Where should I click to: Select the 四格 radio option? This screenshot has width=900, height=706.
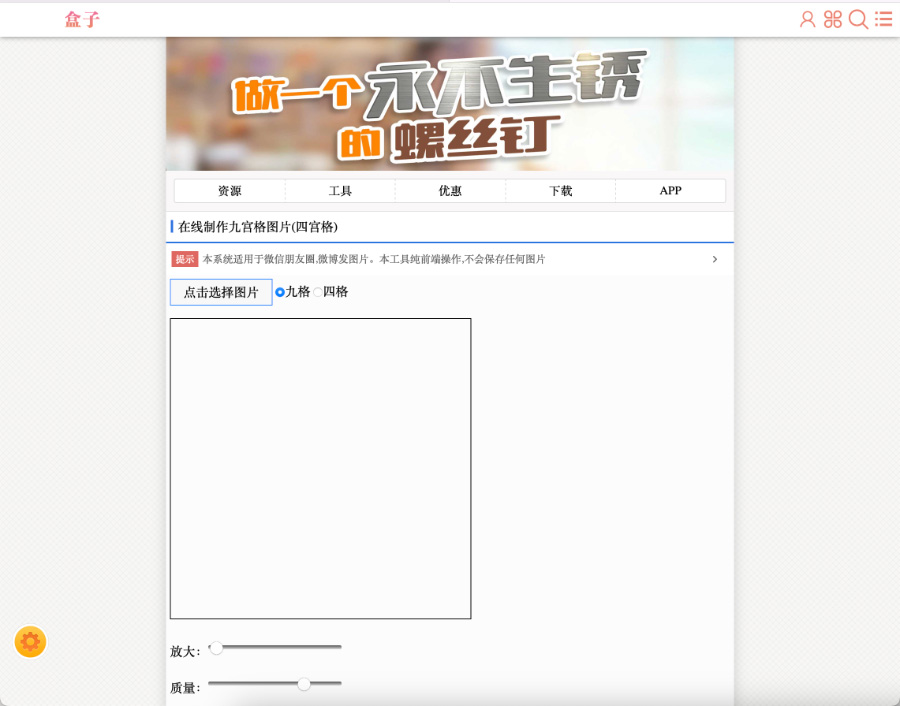[x=318, y=292]
